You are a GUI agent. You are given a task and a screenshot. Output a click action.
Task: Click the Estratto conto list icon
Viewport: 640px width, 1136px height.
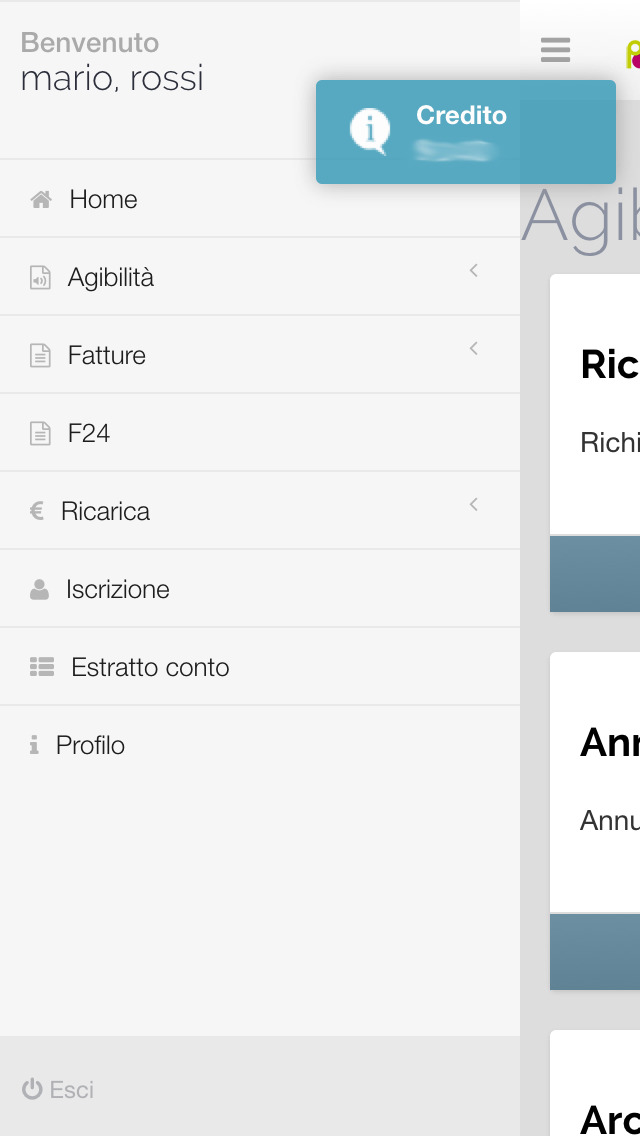[x=42, y=668]
